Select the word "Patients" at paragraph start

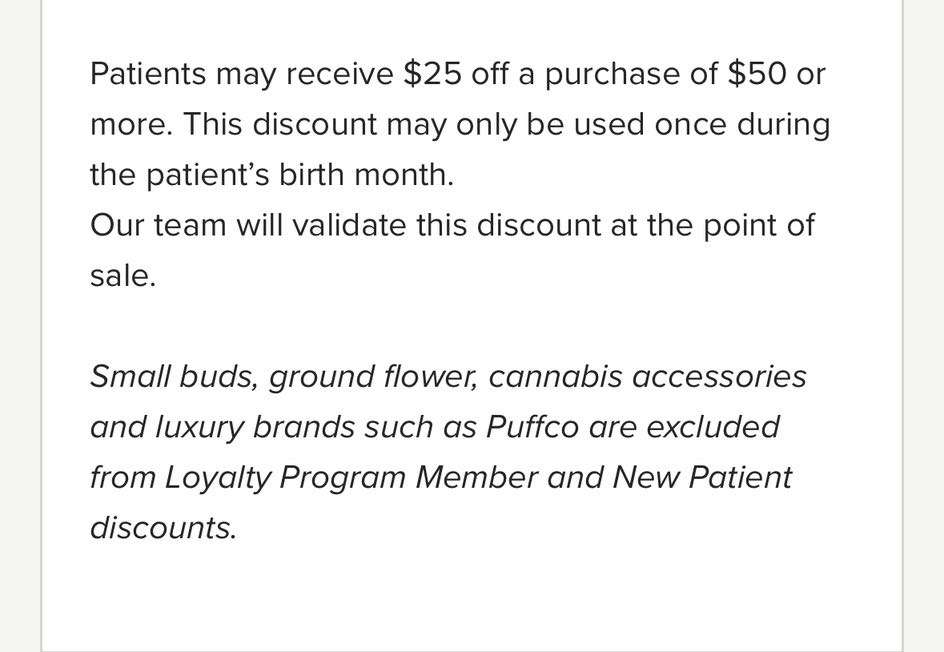point(148,73)
